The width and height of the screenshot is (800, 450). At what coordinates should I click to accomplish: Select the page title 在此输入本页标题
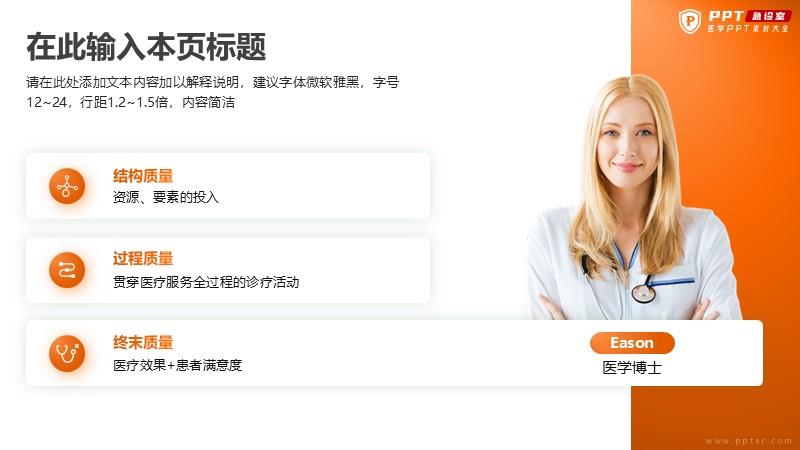pos(146,47)
